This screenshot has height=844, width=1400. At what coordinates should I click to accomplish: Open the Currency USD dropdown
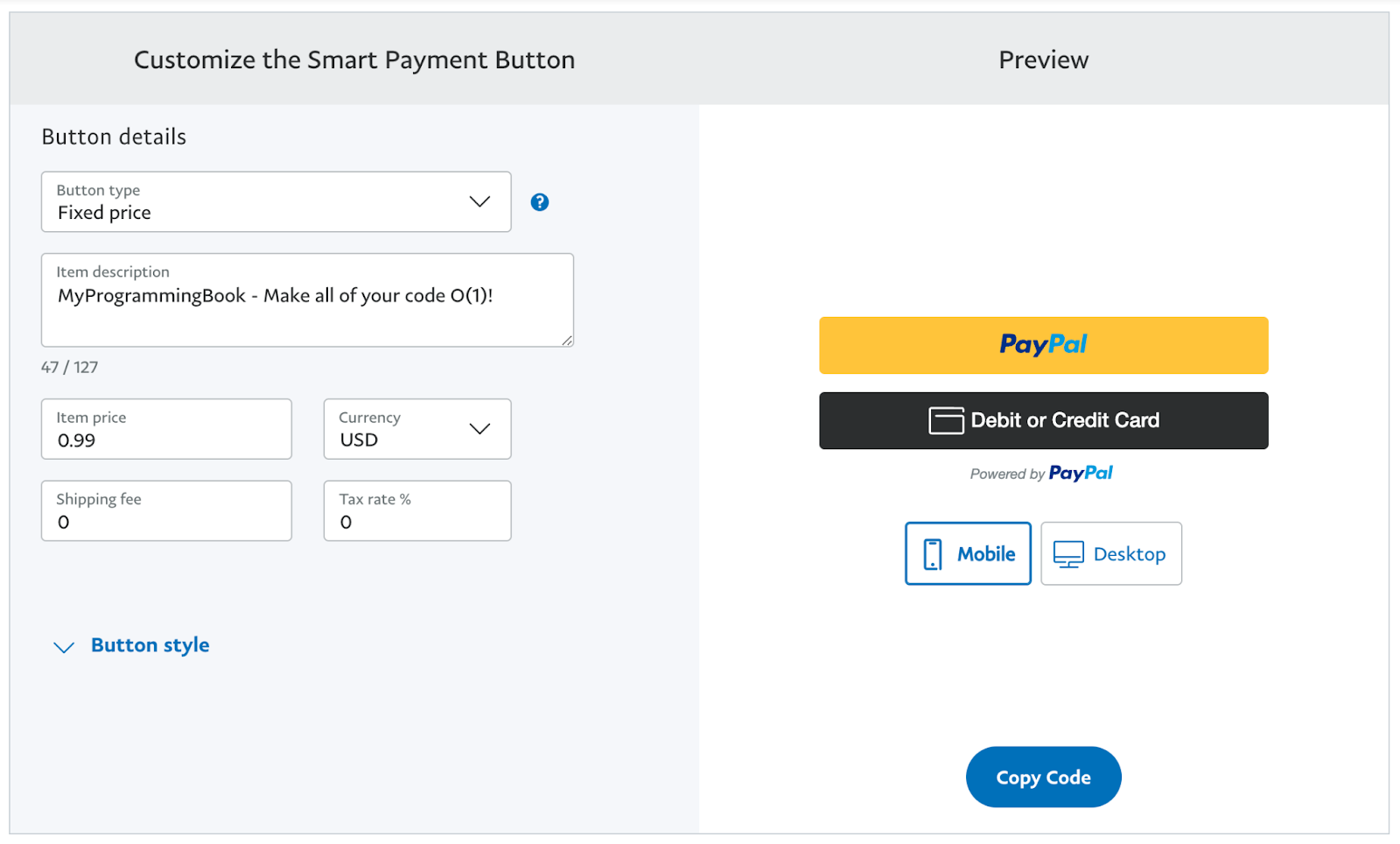[x=416, y=429]
